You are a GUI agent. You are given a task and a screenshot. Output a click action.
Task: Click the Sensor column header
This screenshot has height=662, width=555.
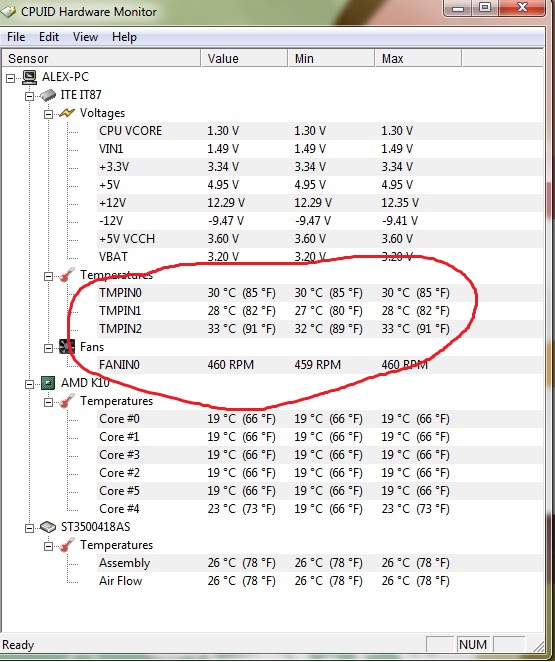[x=101, y=58]
